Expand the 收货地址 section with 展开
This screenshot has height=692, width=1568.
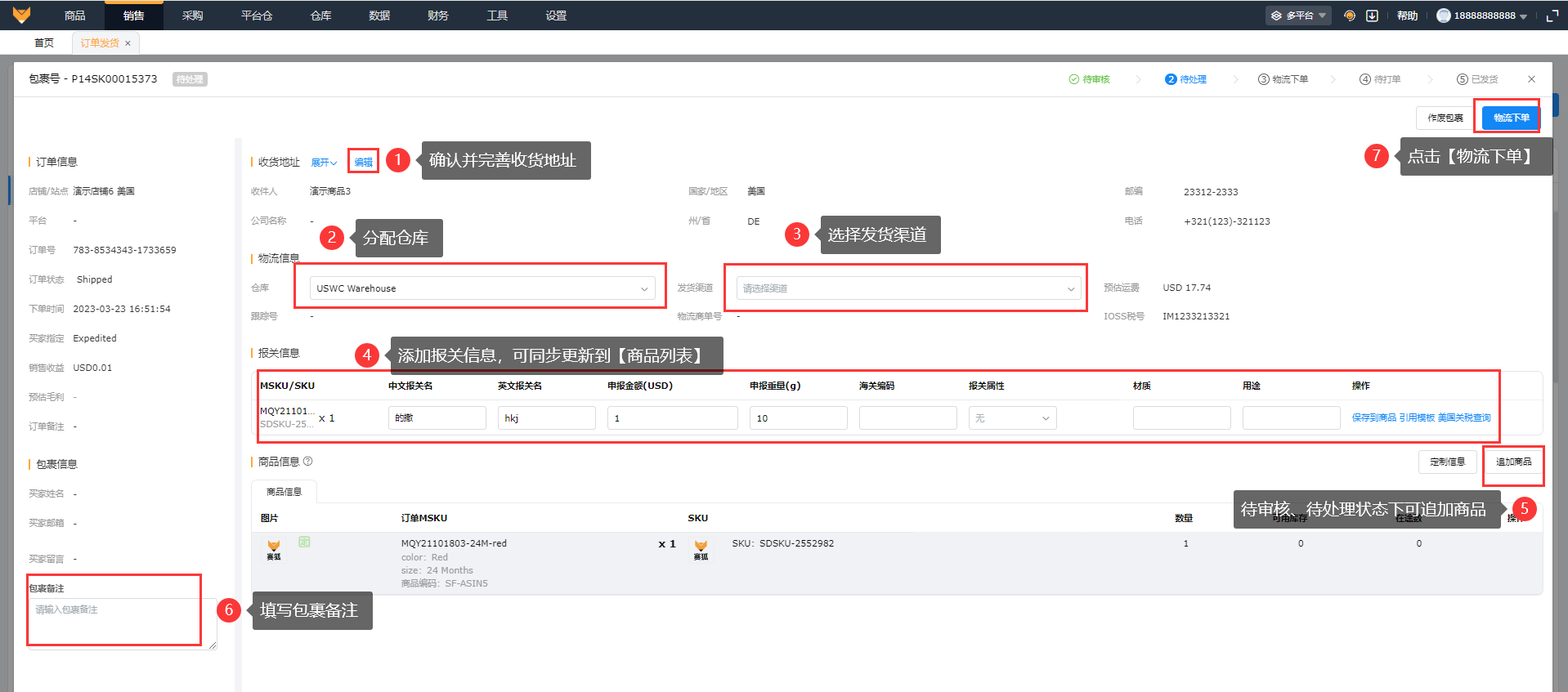coord(324,163)
